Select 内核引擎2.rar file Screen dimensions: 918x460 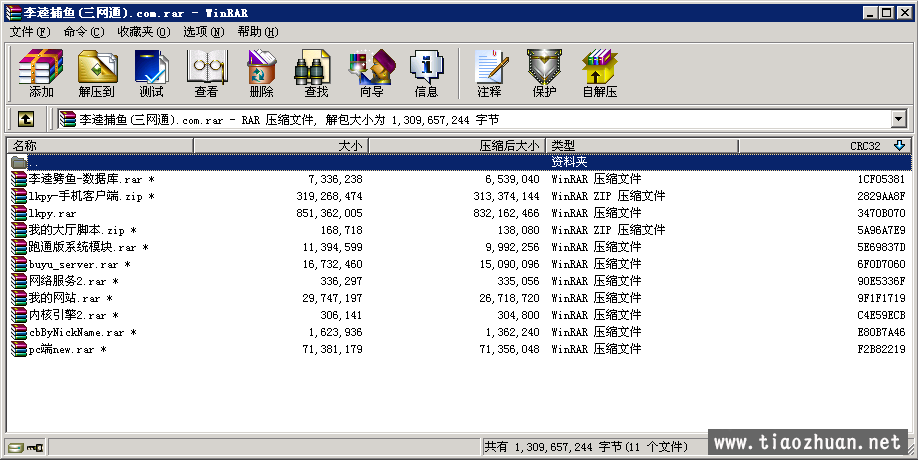click(74, 315)
